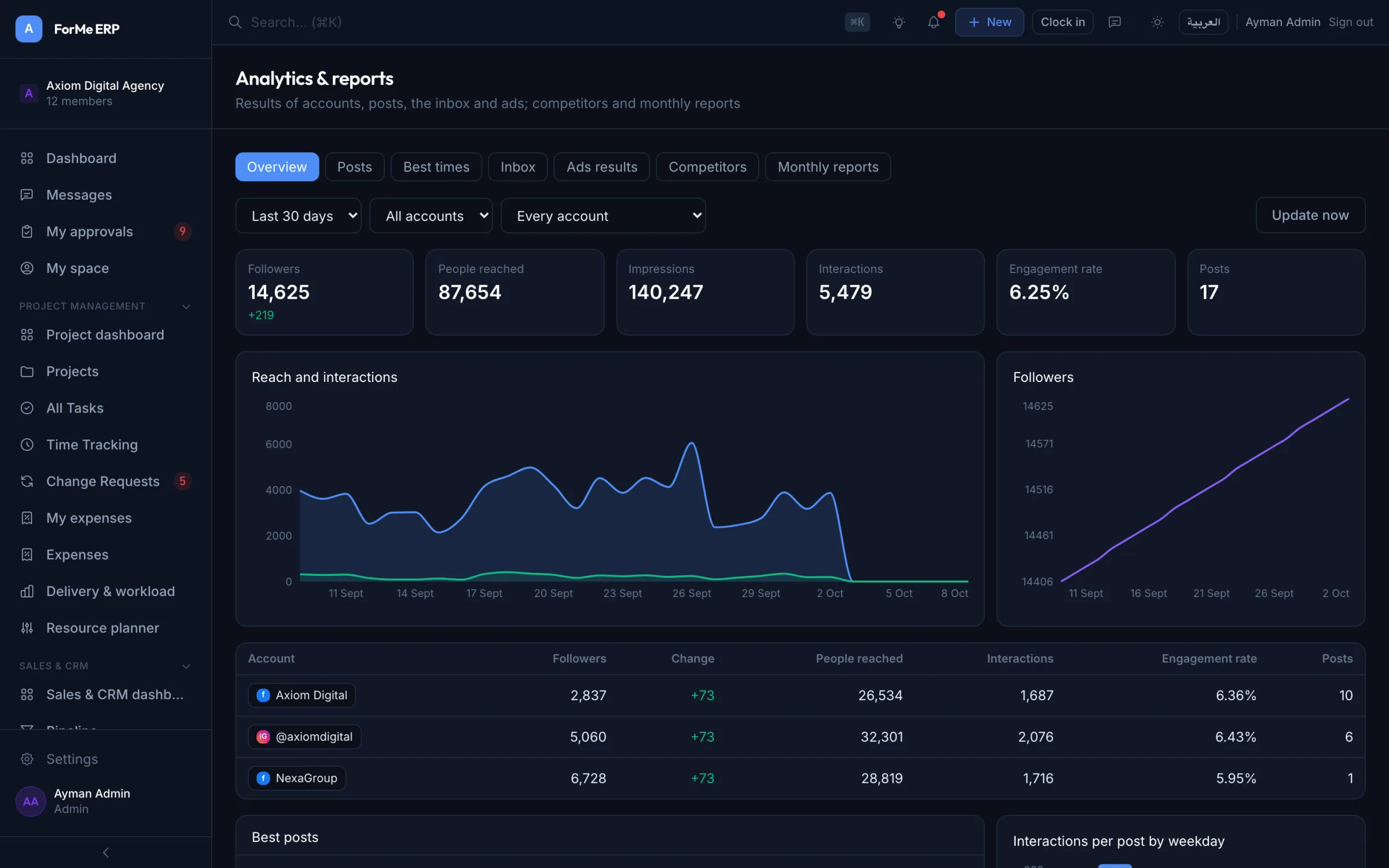Open My expenses in sidebar
1389x868 pixels.
click(x=105, y=518)
